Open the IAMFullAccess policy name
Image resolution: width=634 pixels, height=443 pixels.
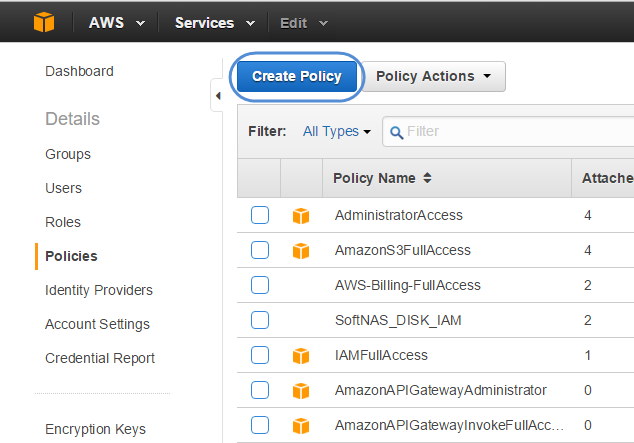click(x=381, y=355)
